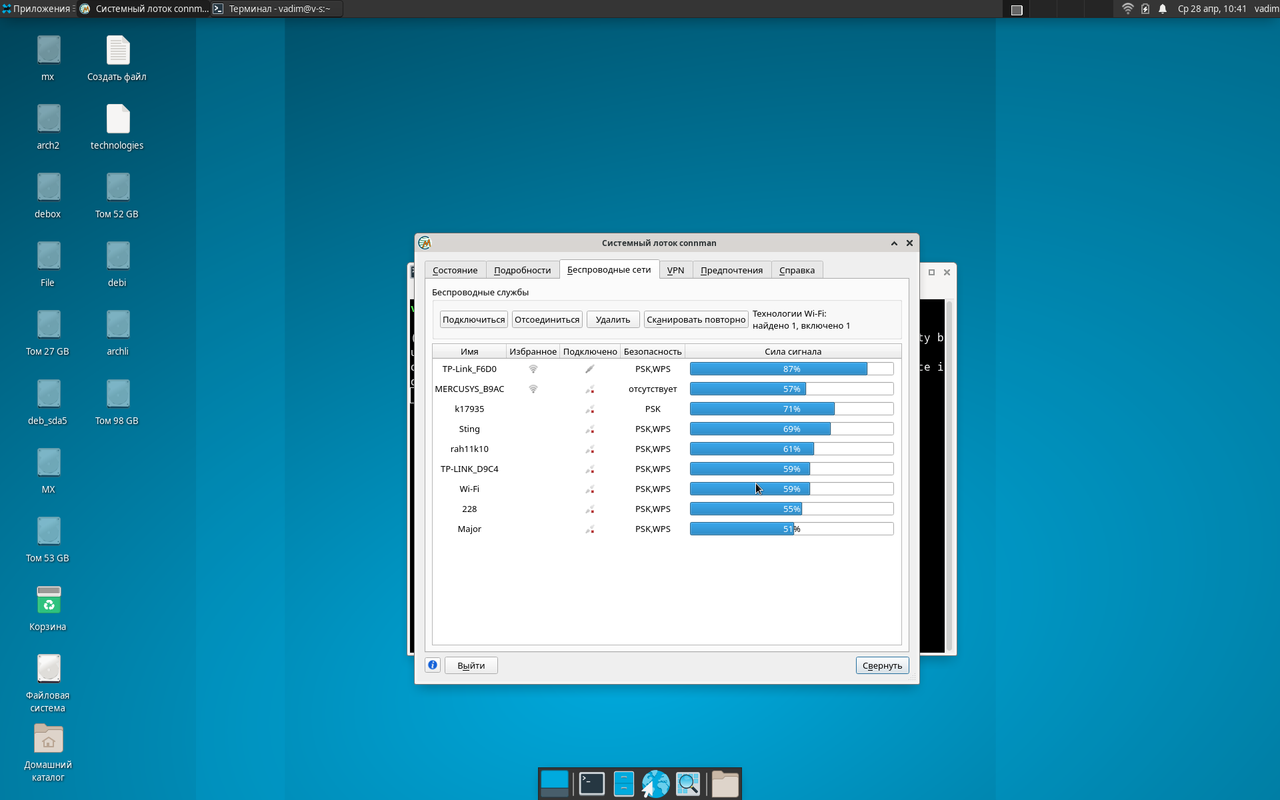Open the mx drive icon on desktop
Viewport: 1280px width, 800px height.
pos(48,50)
